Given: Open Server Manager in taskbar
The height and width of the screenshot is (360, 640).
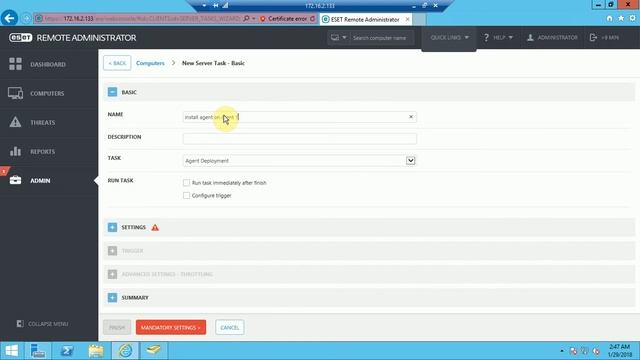Looking at the screenshot, I should click(x=38, y=351).
